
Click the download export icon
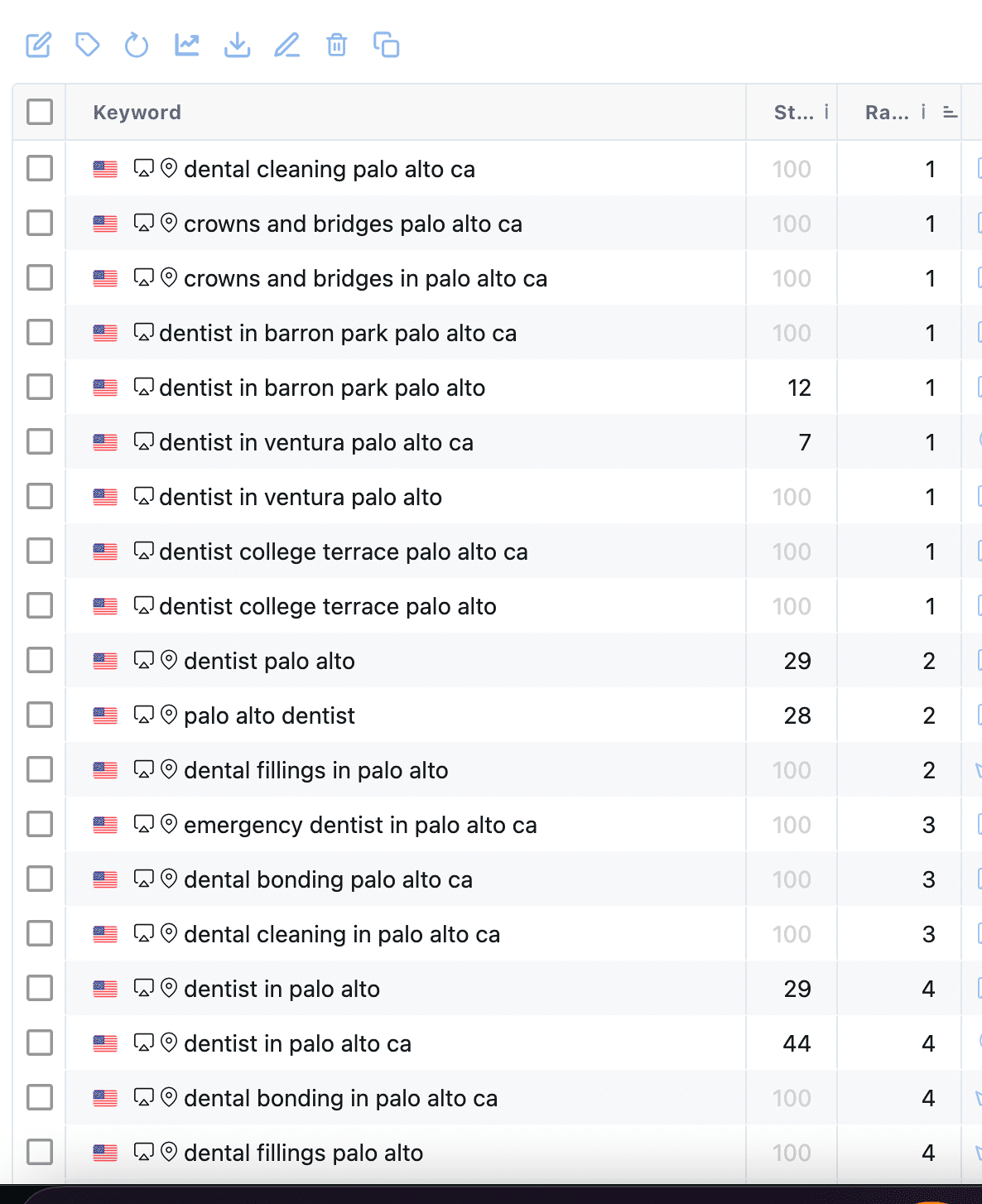click(x=237, y=45)
